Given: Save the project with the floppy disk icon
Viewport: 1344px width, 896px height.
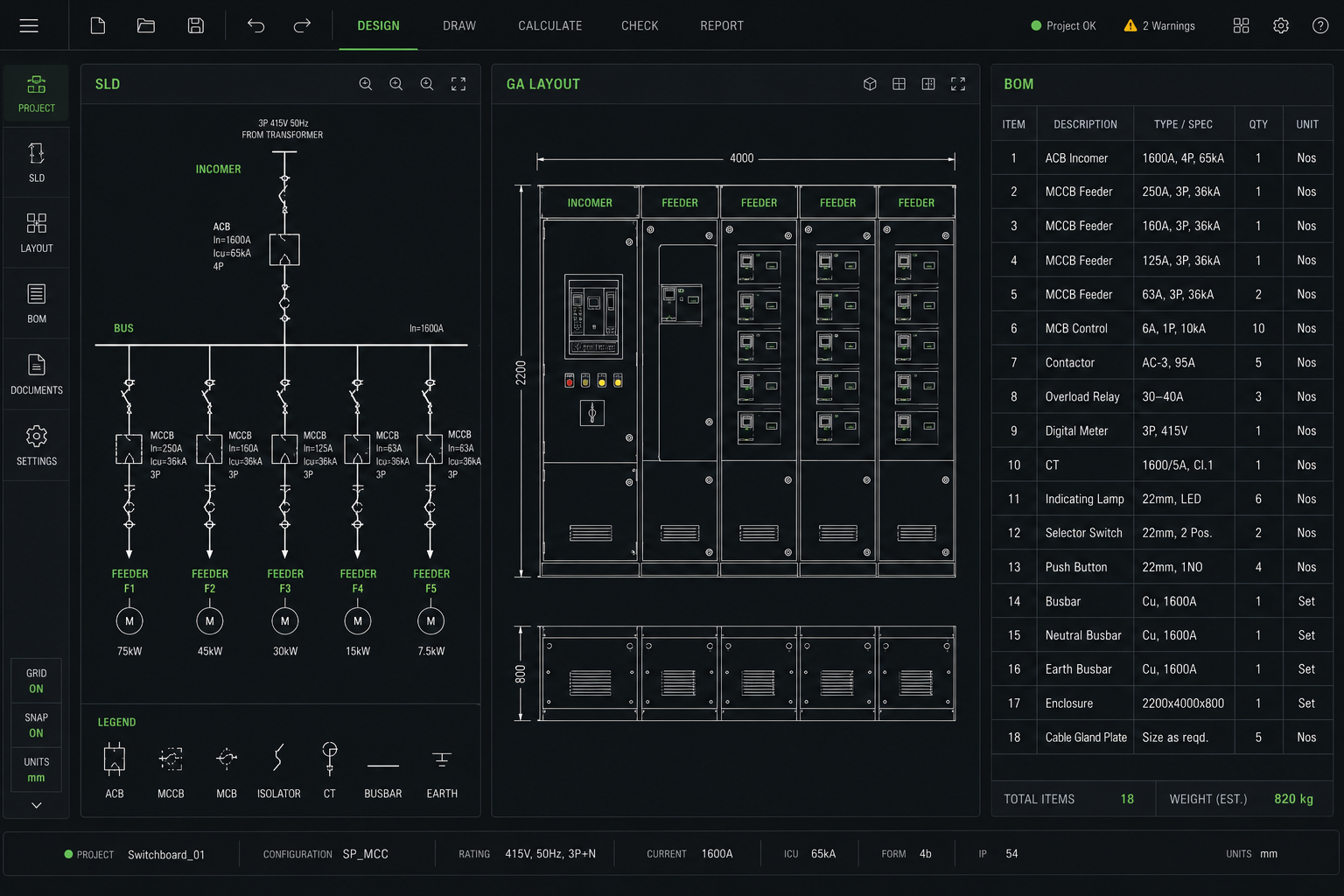Looking at the screenshot, I should 196,25.
